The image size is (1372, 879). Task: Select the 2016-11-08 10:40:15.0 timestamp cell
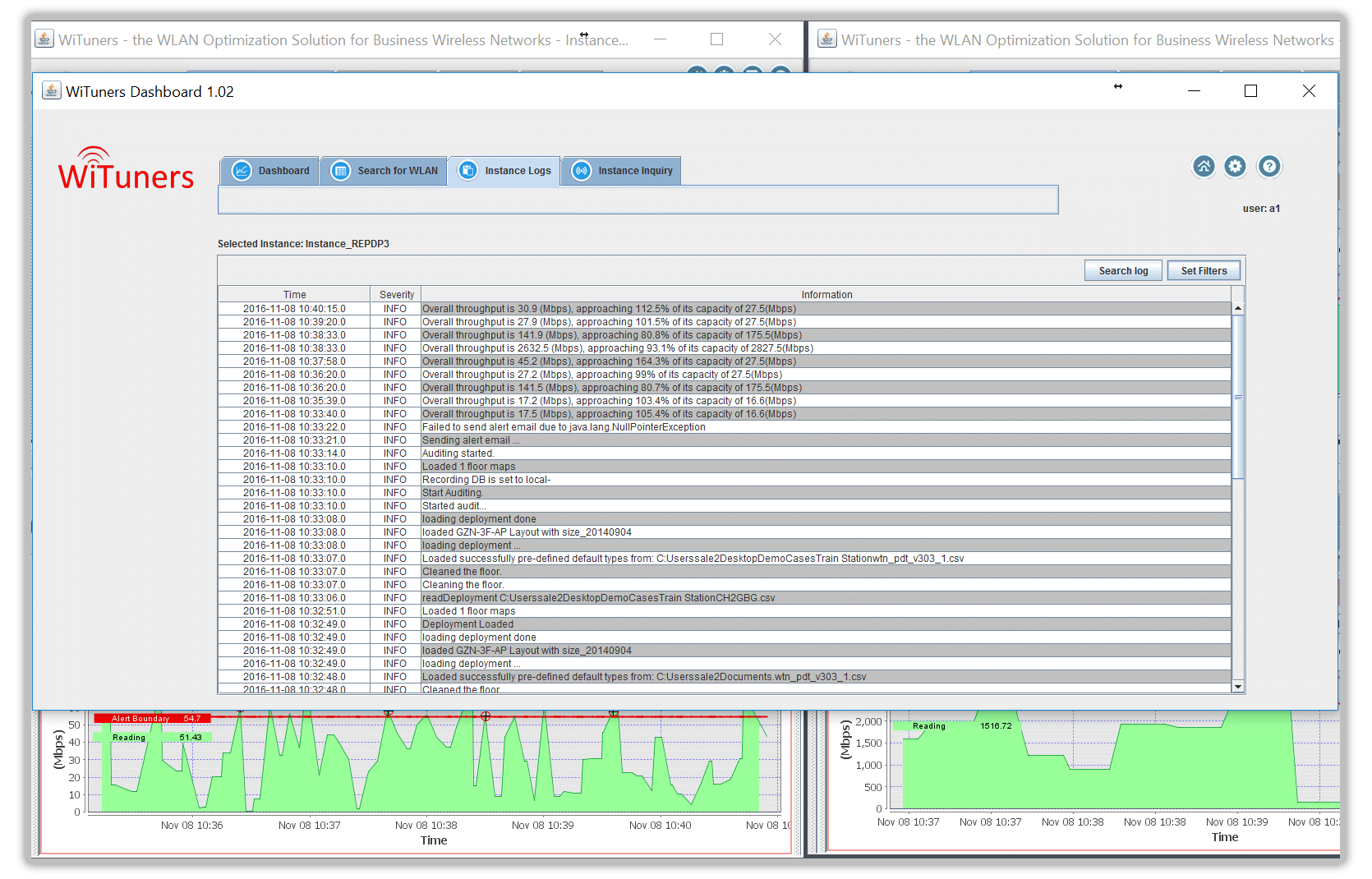coord(294,309)
